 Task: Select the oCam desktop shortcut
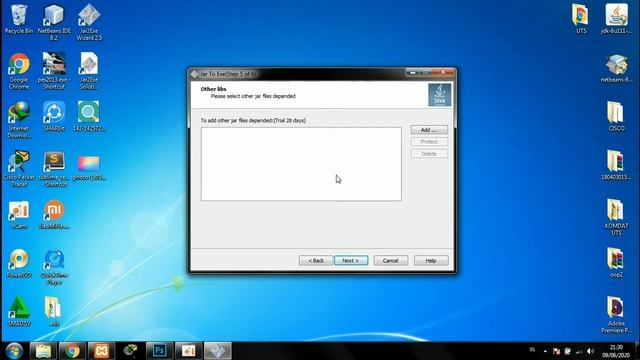(x=19, y=215)
